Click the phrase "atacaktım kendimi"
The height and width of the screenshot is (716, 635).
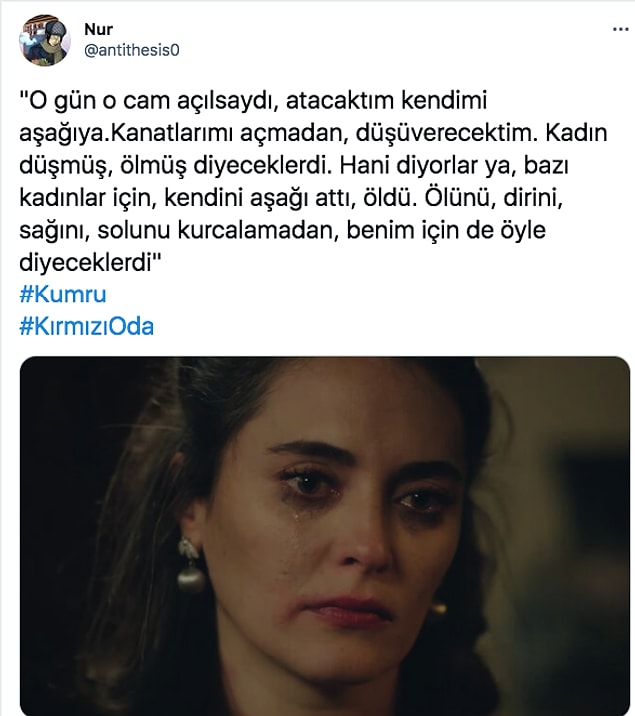(387, 100)
